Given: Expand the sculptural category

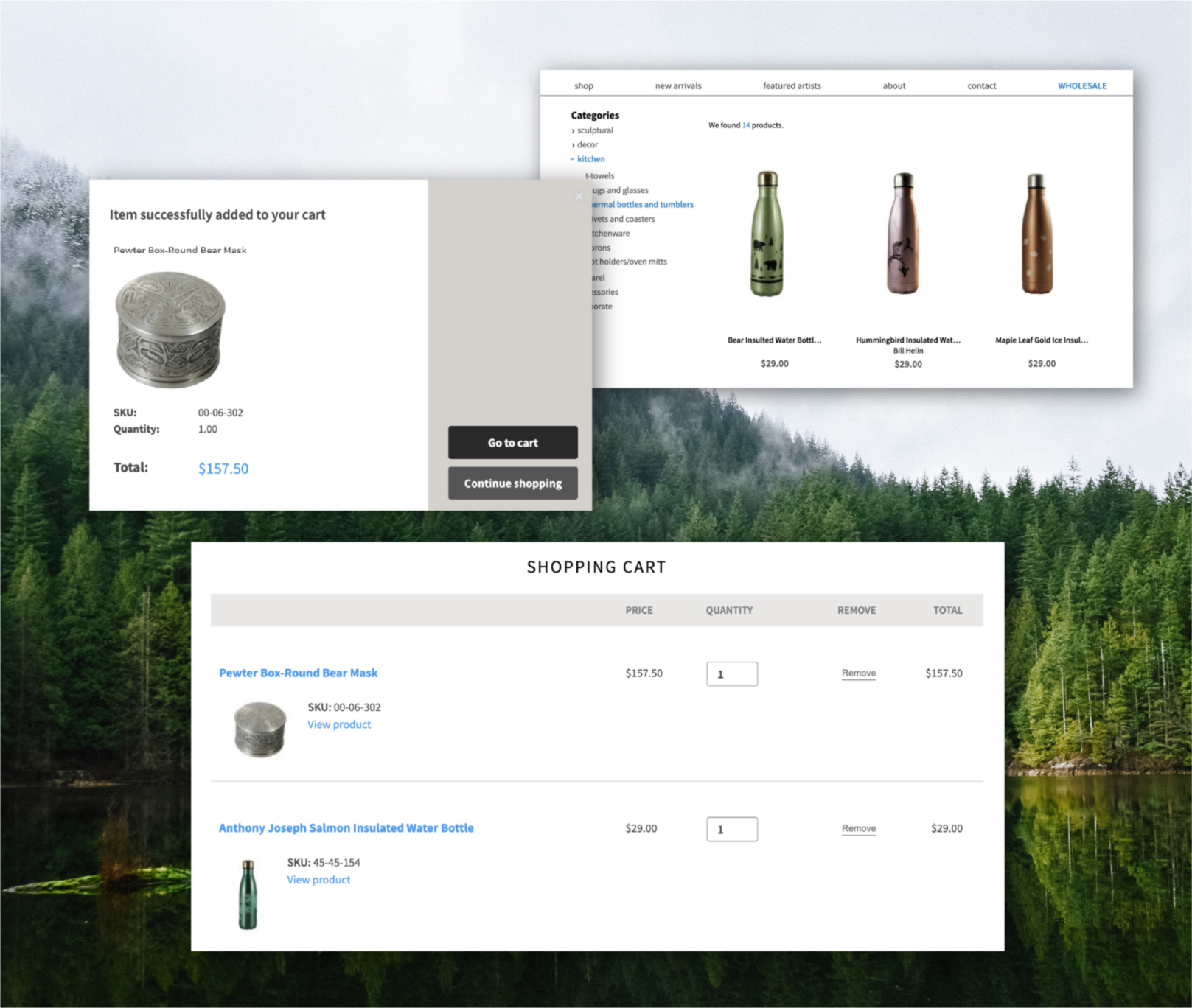Looking at the screenshot, I should (x=594, y=130).
